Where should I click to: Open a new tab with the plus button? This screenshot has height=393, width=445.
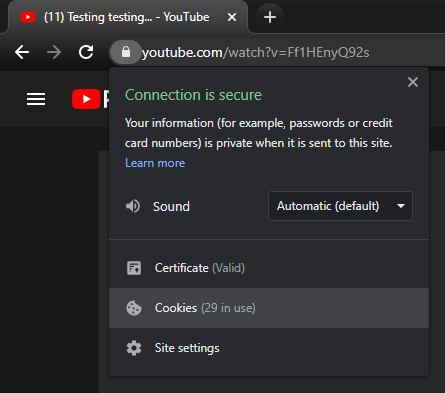[x=270, y=17]
